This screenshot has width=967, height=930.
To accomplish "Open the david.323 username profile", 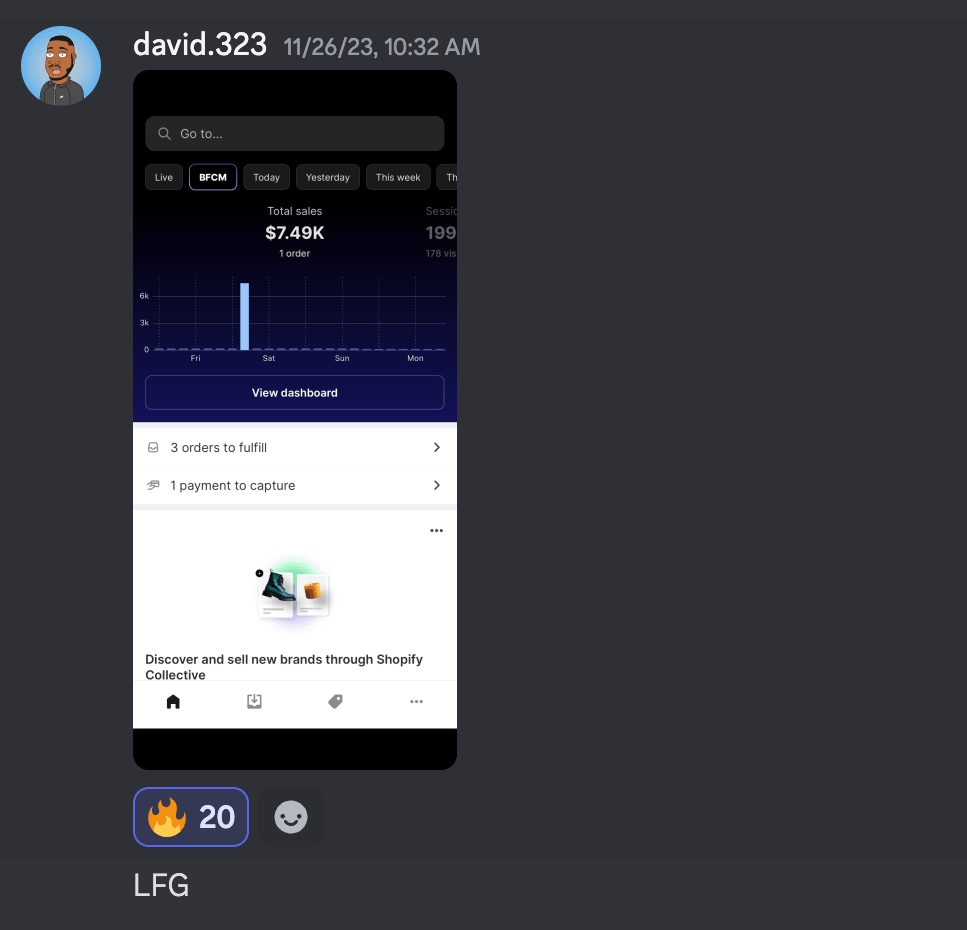I will (x=200, y=45).
